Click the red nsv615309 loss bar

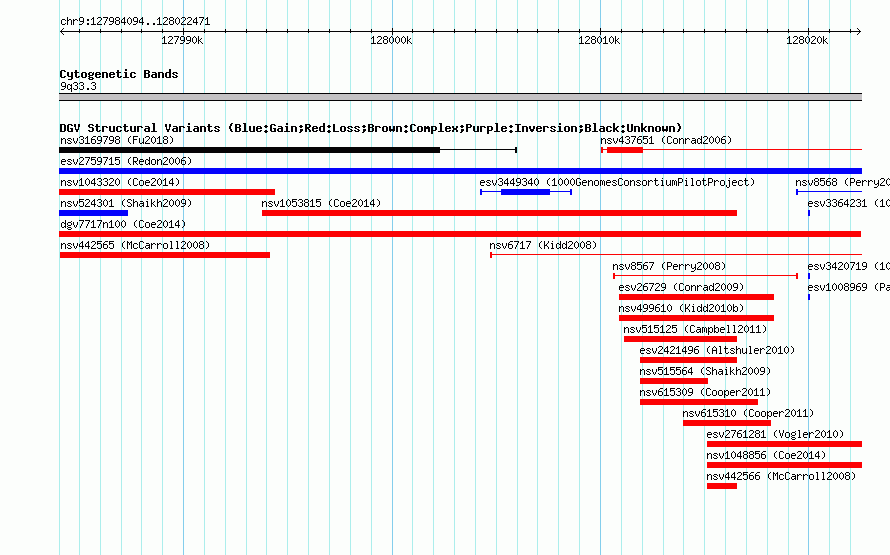point(699,402)
